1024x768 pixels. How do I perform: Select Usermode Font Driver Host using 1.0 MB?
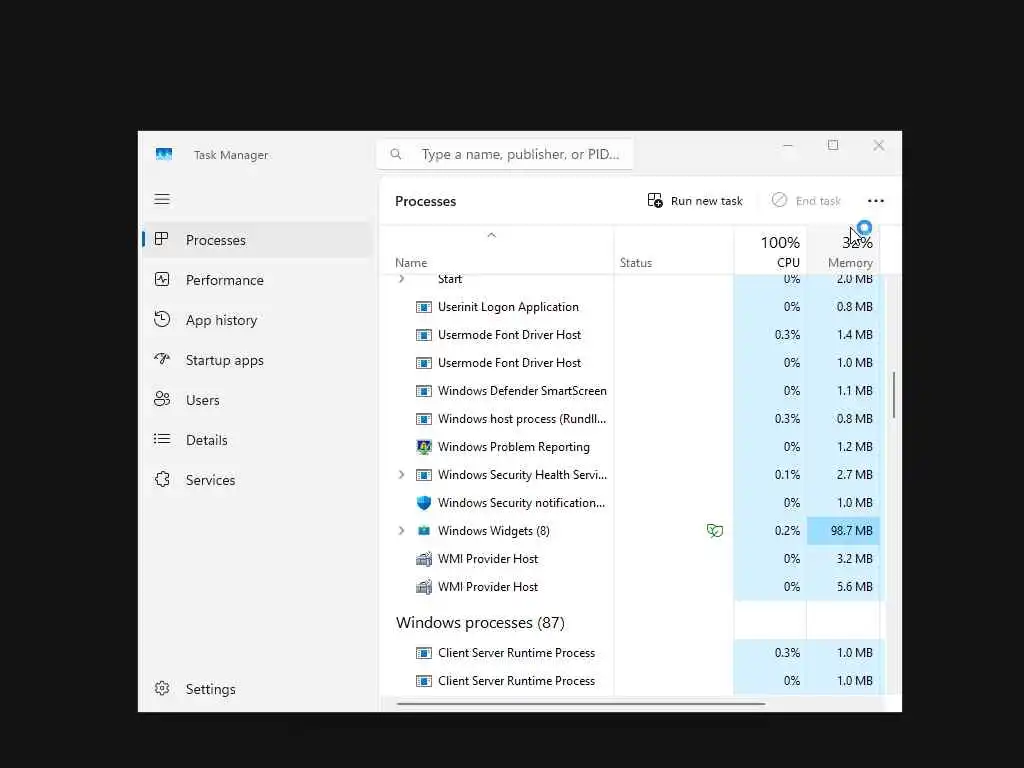[632, 363]
